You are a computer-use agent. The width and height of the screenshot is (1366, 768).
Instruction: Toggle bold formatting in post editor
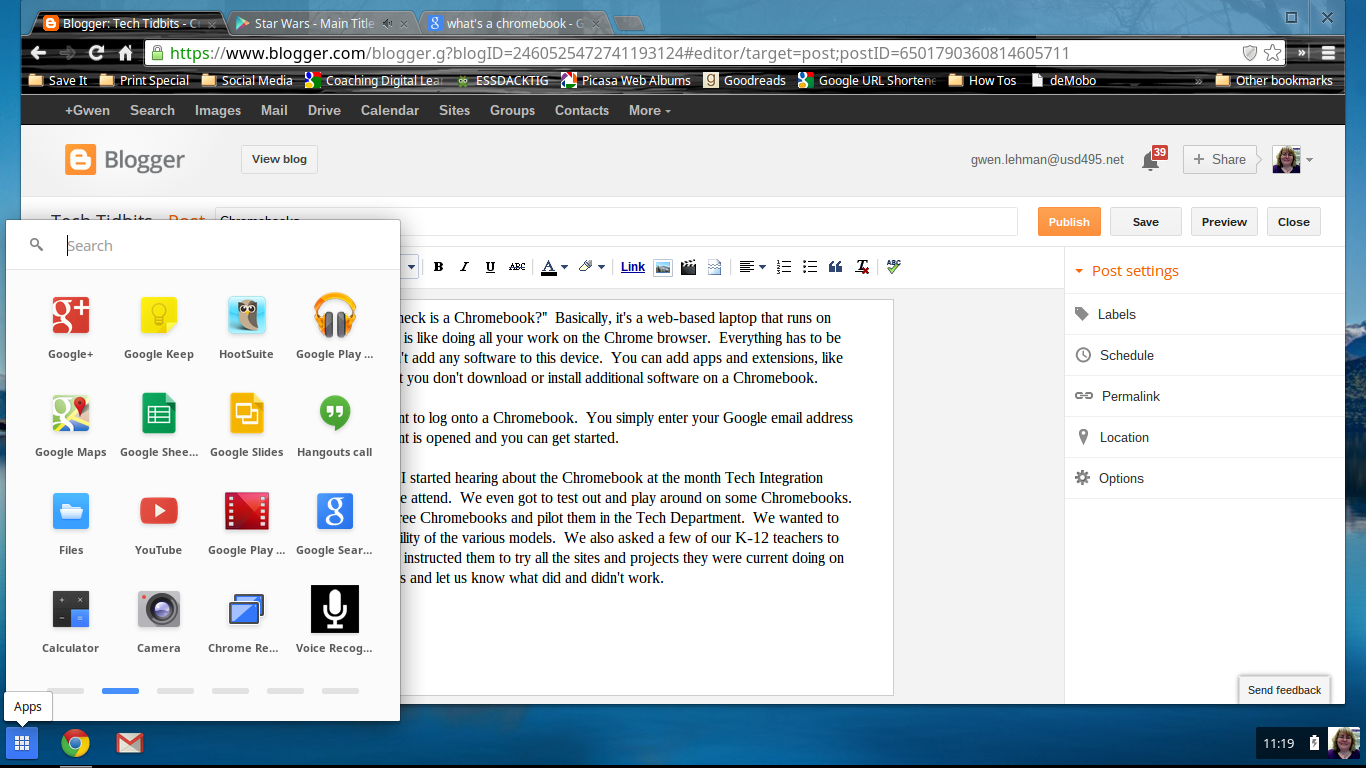(x=438, y=267)
